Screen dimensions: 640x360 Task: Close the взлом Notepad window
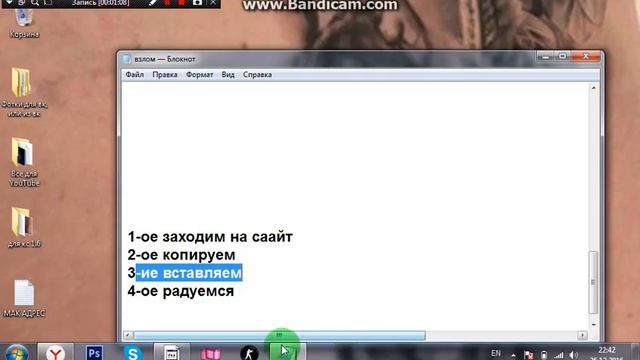[586, 56]
